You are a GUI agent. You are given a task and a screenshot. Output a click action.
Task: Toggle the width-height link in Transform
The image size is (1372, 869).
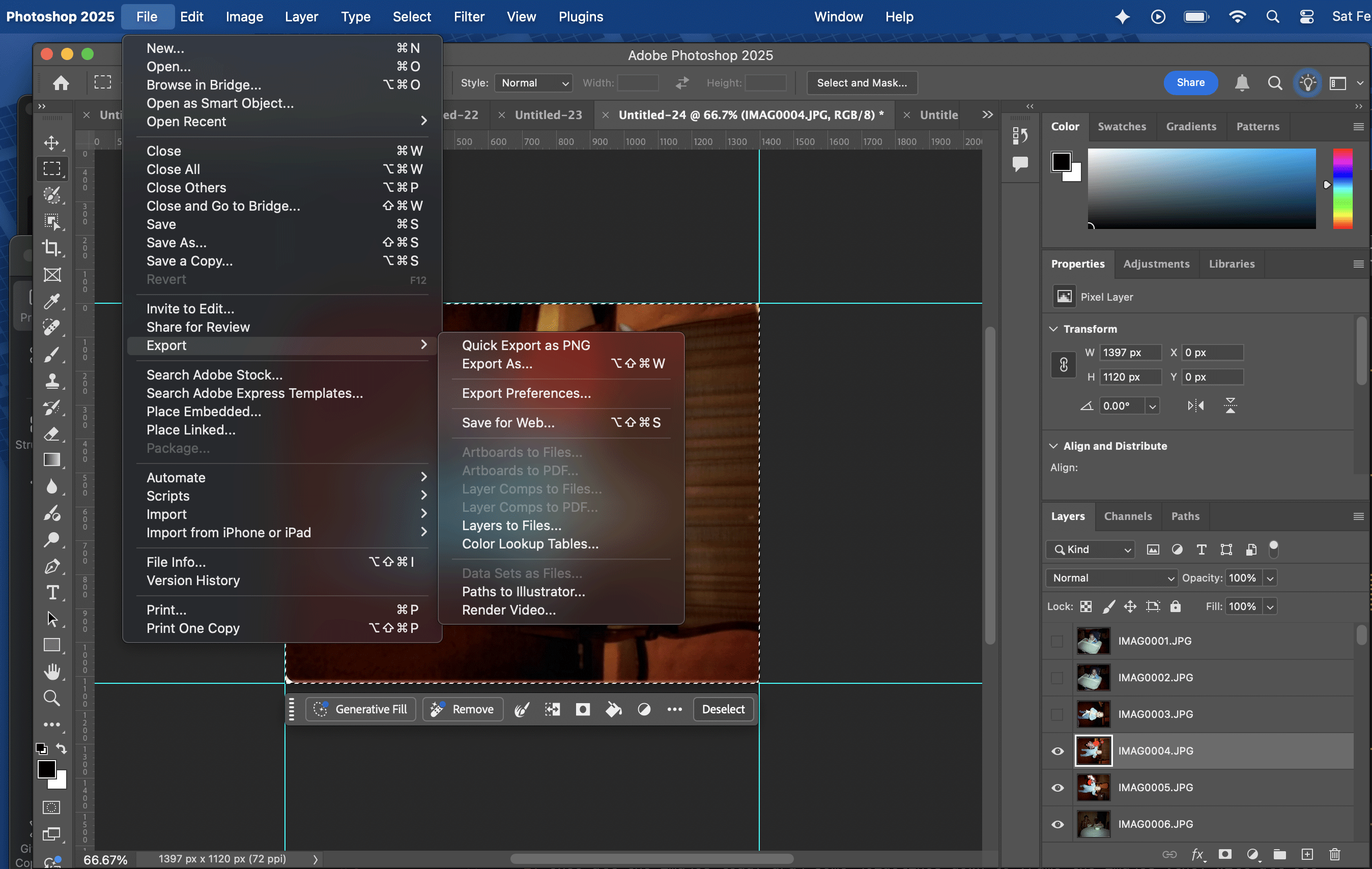click(1063, 364)
